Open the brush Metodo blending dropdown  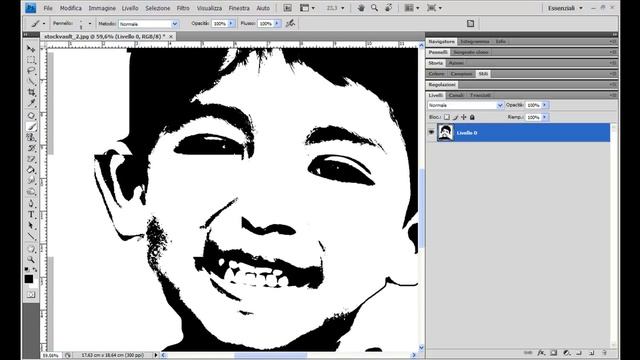(x=175, y=24)
